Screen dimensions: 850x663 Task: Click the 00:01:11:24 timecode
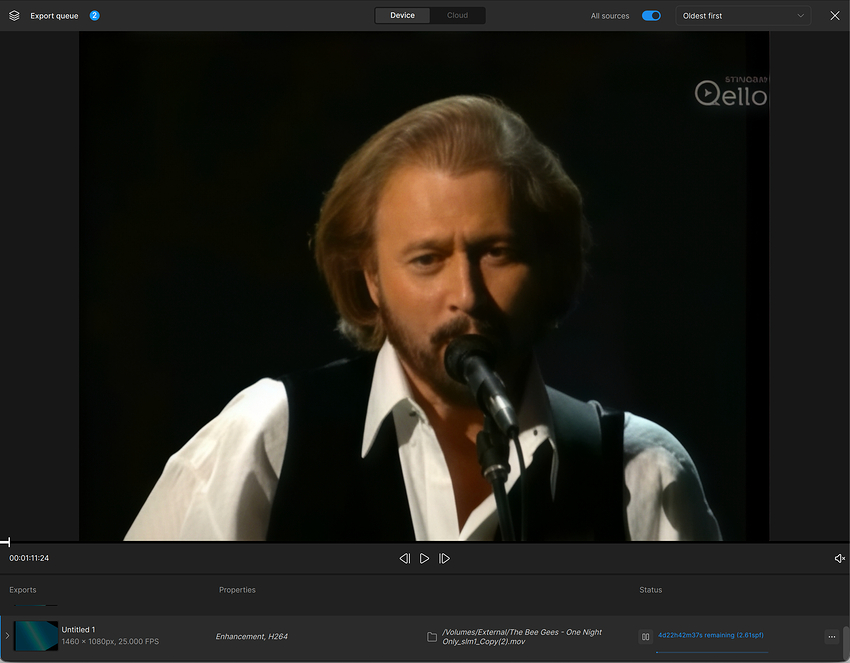pos(29,558)
